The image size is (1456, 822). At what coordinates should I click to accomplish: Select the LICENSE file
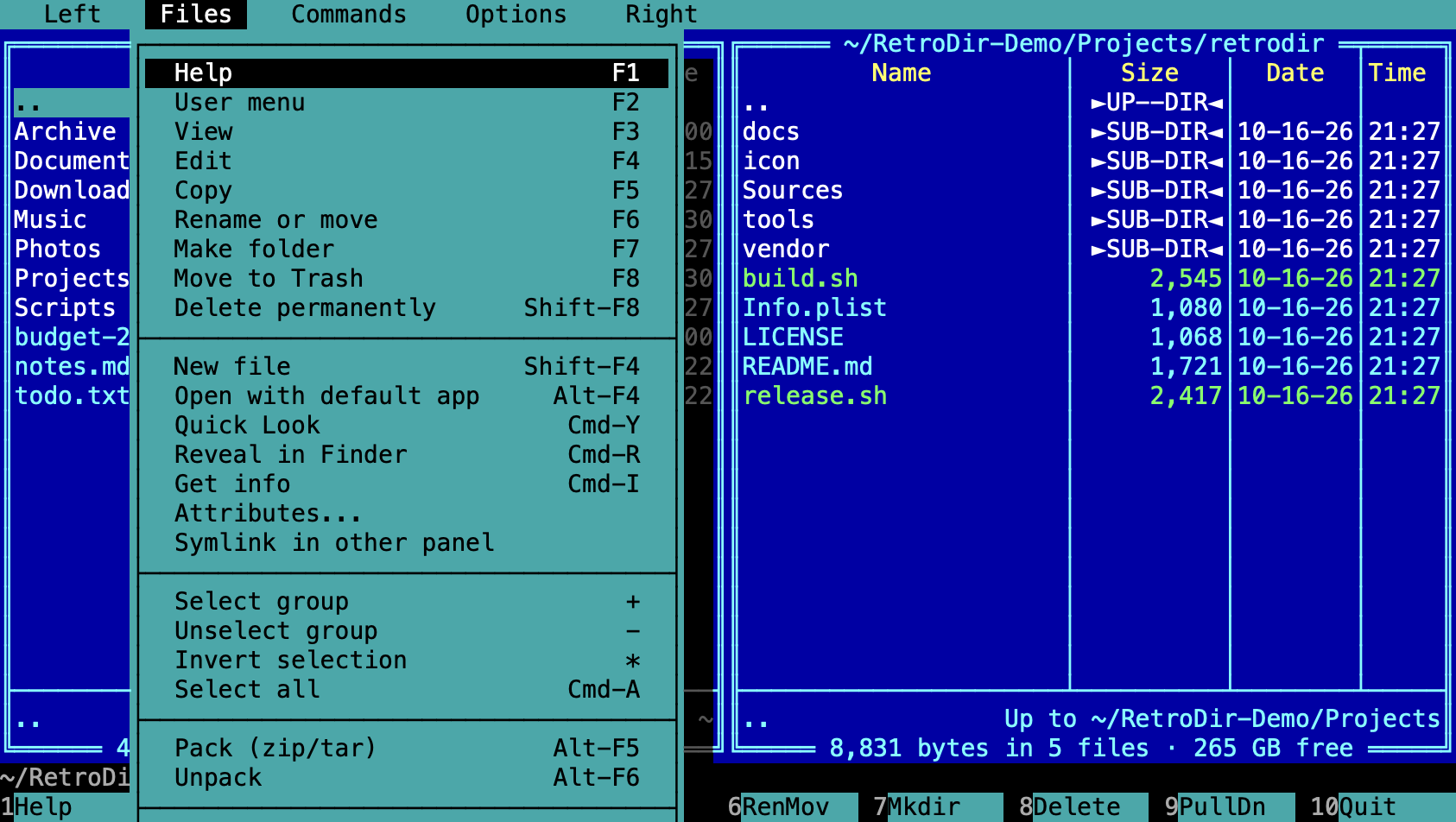click(1092, 338)
